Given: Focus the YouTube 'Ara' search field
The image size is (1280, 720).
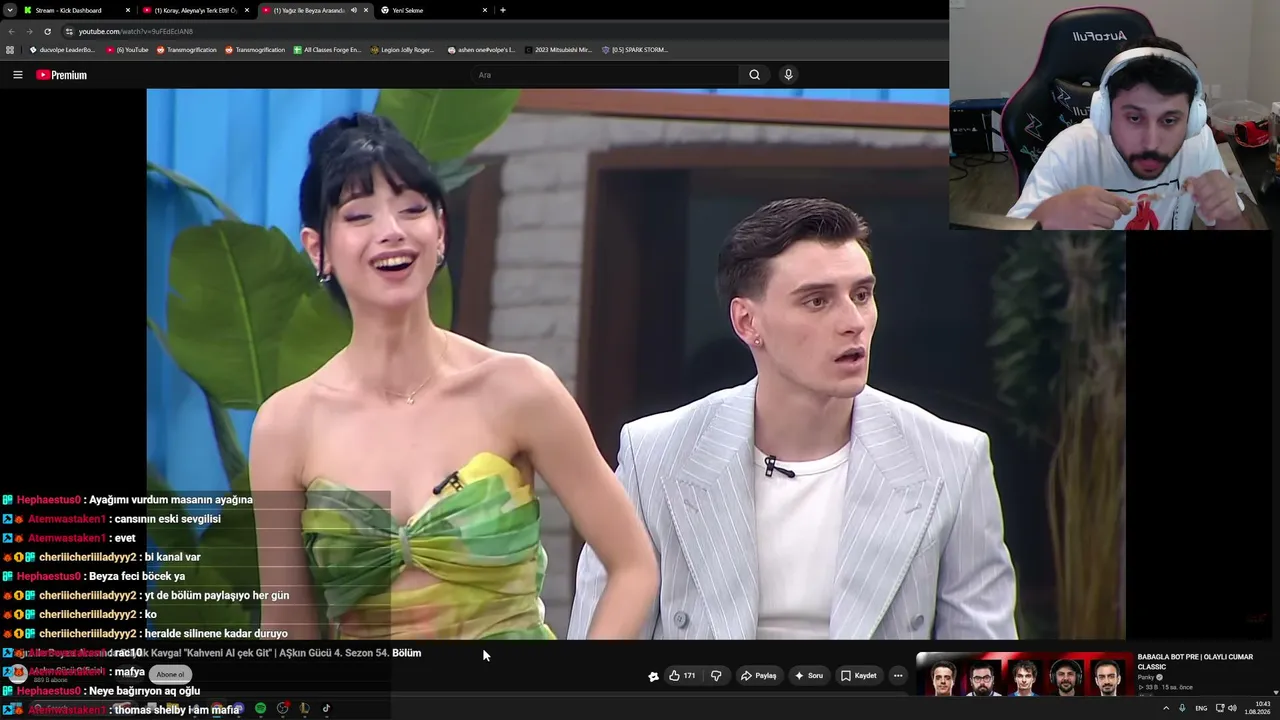Looking at the screenshot, I should [x=605, y=75].
